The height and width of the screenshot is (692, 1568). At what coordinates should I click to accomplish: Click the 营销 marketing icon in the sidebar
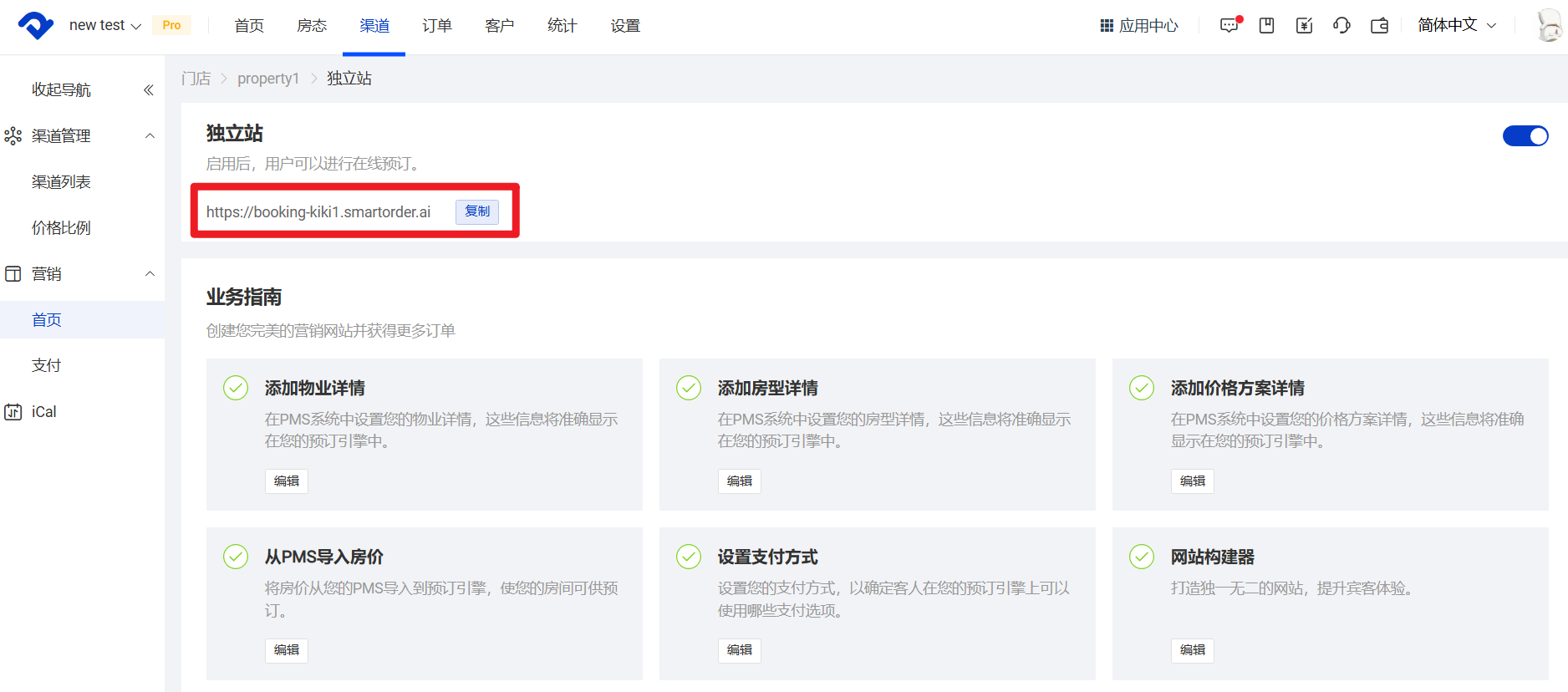click(13, 273)
